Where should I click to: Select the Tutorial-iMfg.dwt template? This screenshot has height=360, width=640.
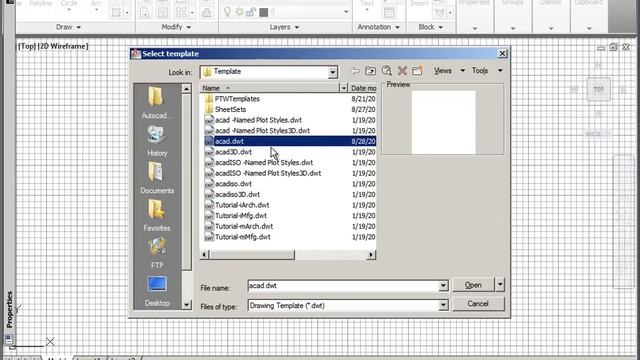coord(241,216)
